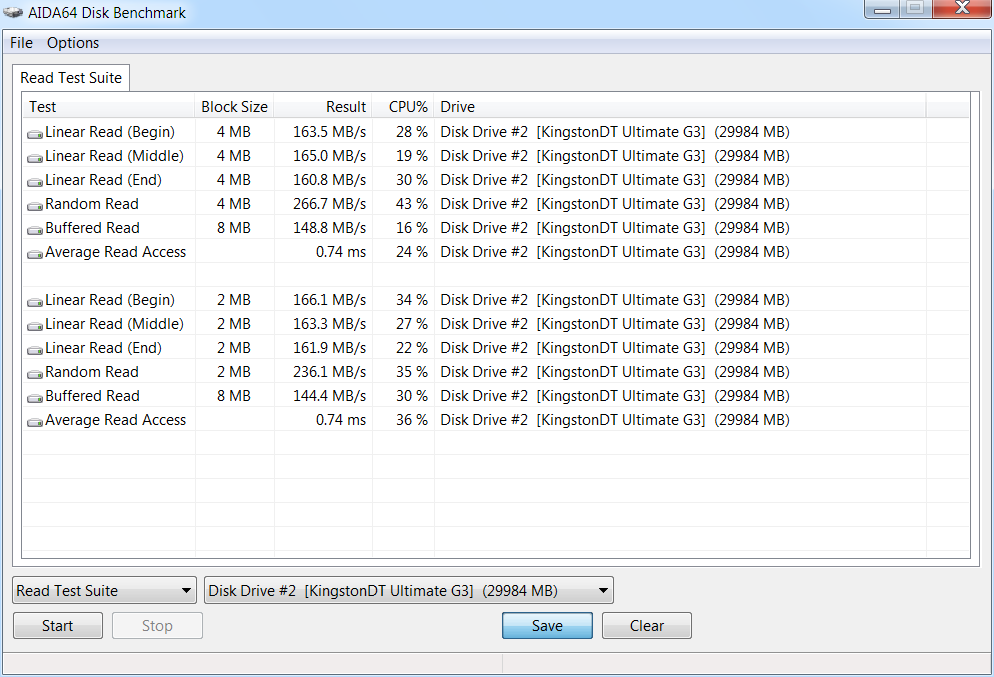
Task: Click the 8 MB block size in the 144.4 MB/s row
Action: [234, 396]
